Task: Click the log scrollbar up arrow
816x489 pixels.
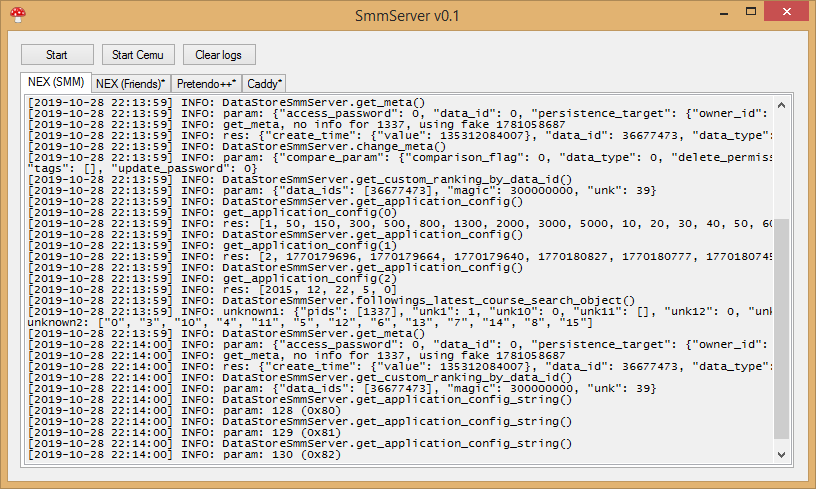Action: pos(781,106)
